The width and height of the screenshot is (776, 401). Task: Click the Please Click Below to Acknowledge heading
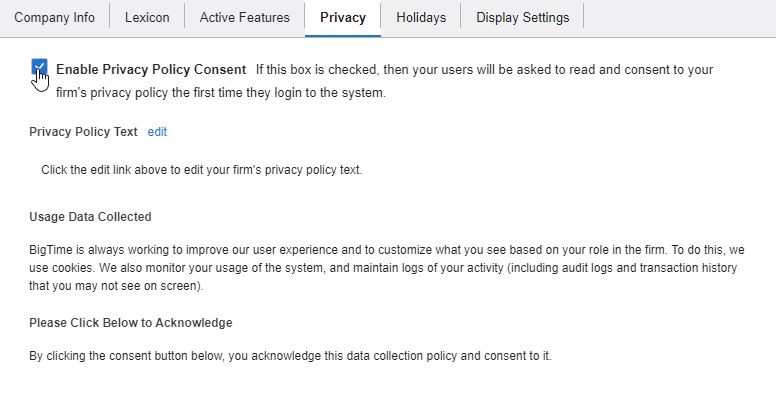(x=131, y=323)
